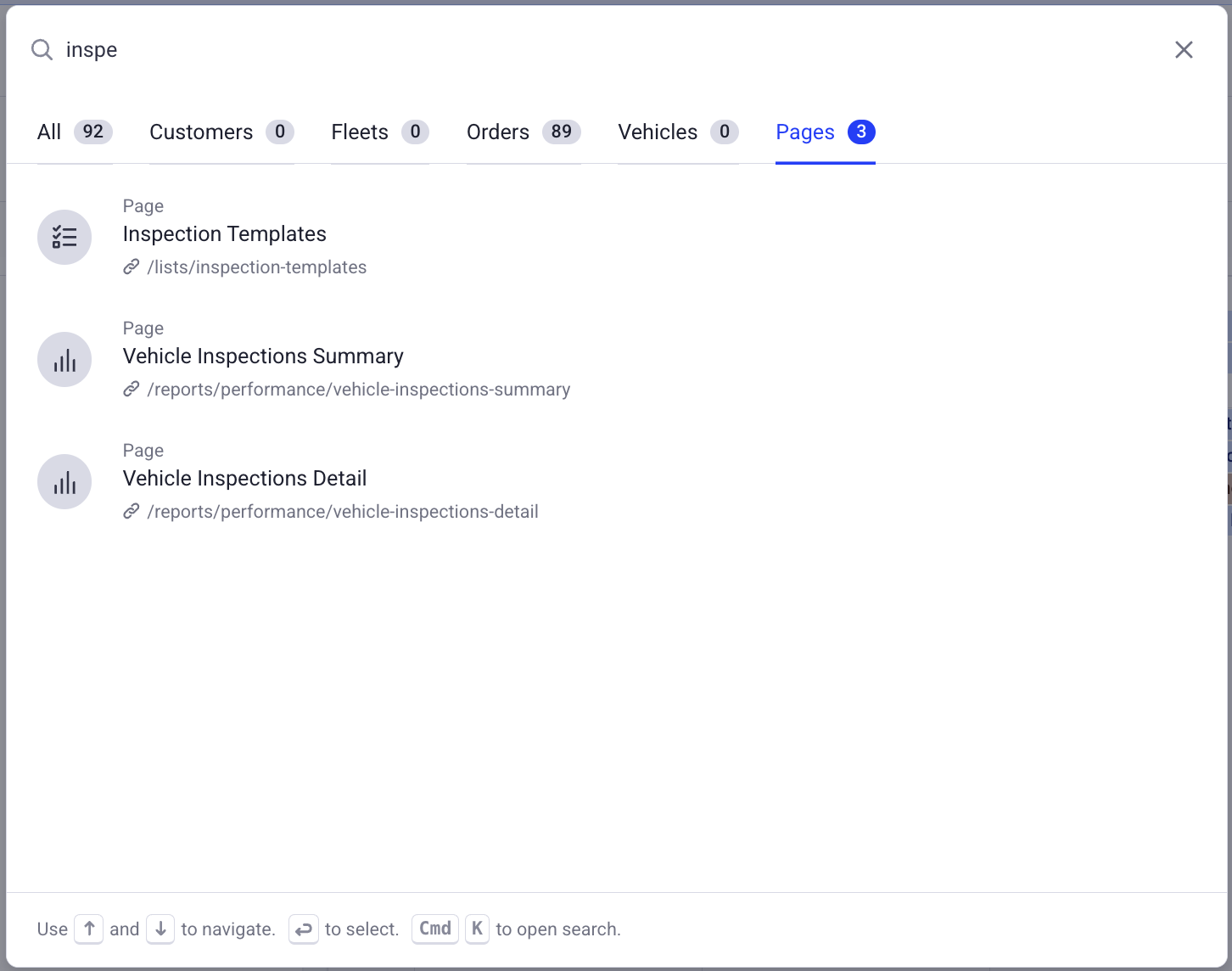Click the link icon before vehicle-inspections-summary path
This screenshot has width=1232, height=971.
[132, 390]
